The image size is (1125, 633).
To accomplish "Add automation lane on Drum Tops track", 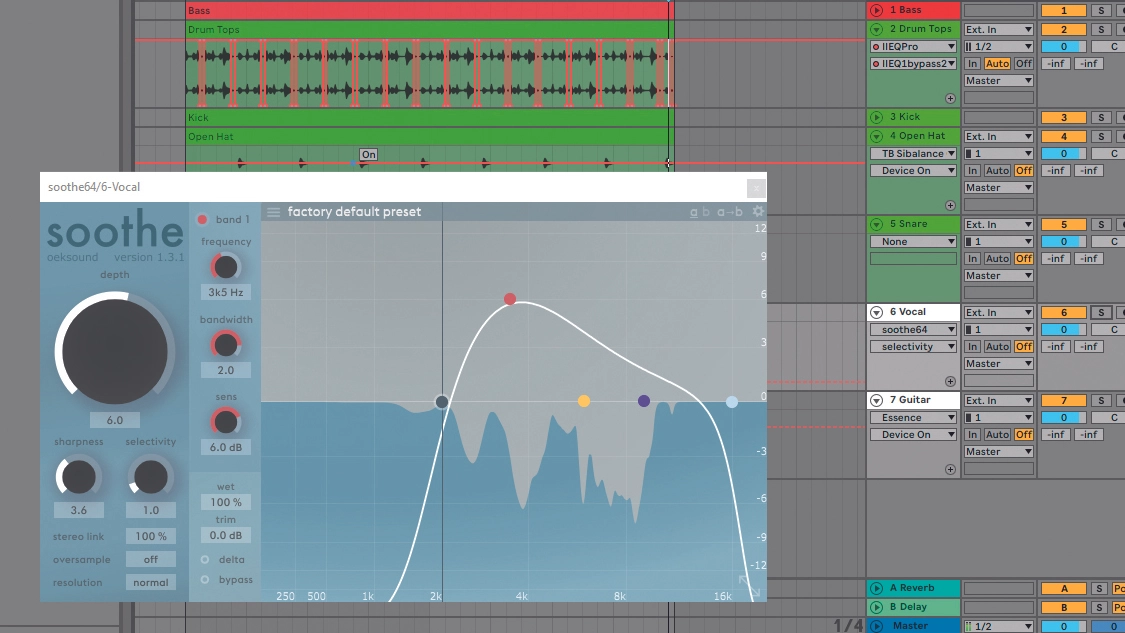I will [950, 98].
